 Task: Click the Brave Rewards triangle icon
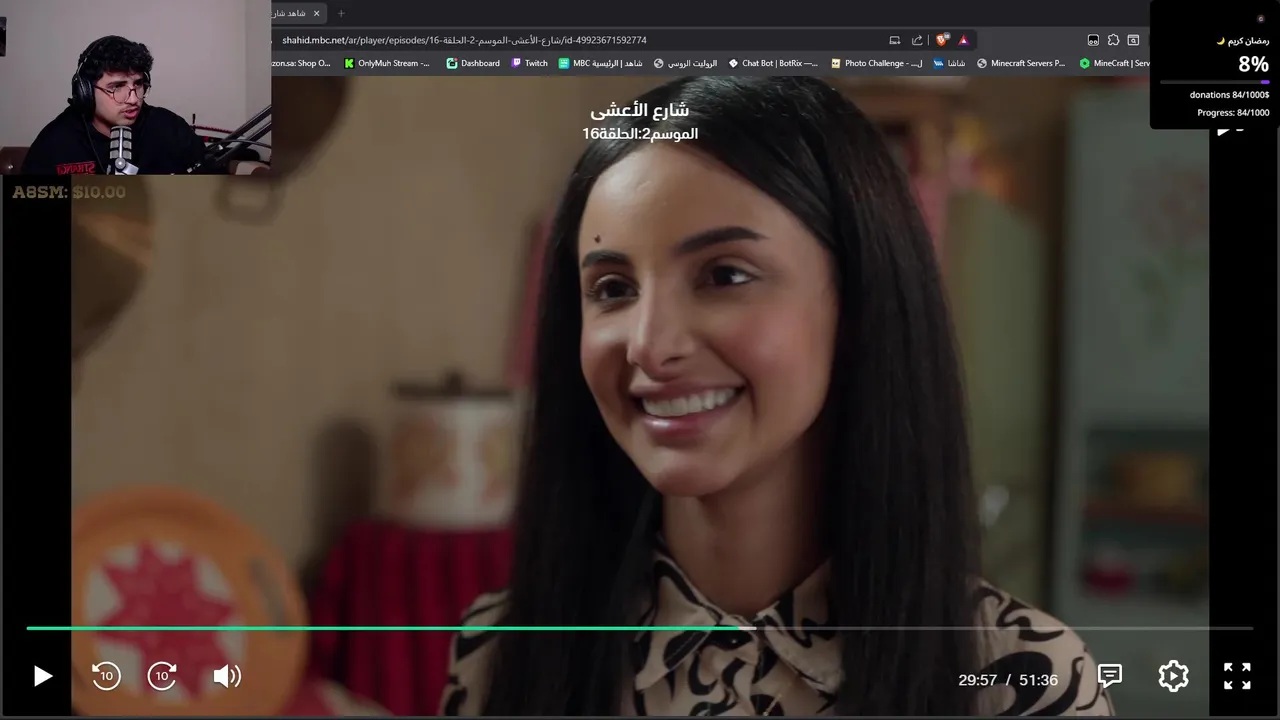[963, 40]
